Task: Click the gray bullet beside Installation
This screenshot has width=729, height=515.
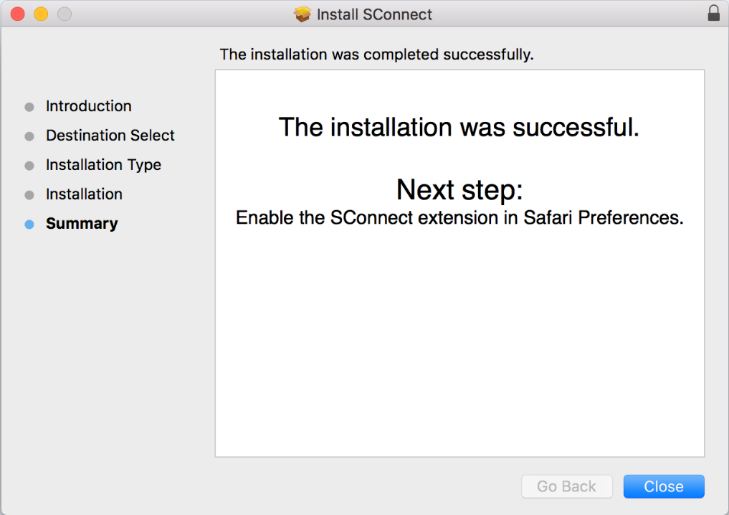Action: (29, 195)
